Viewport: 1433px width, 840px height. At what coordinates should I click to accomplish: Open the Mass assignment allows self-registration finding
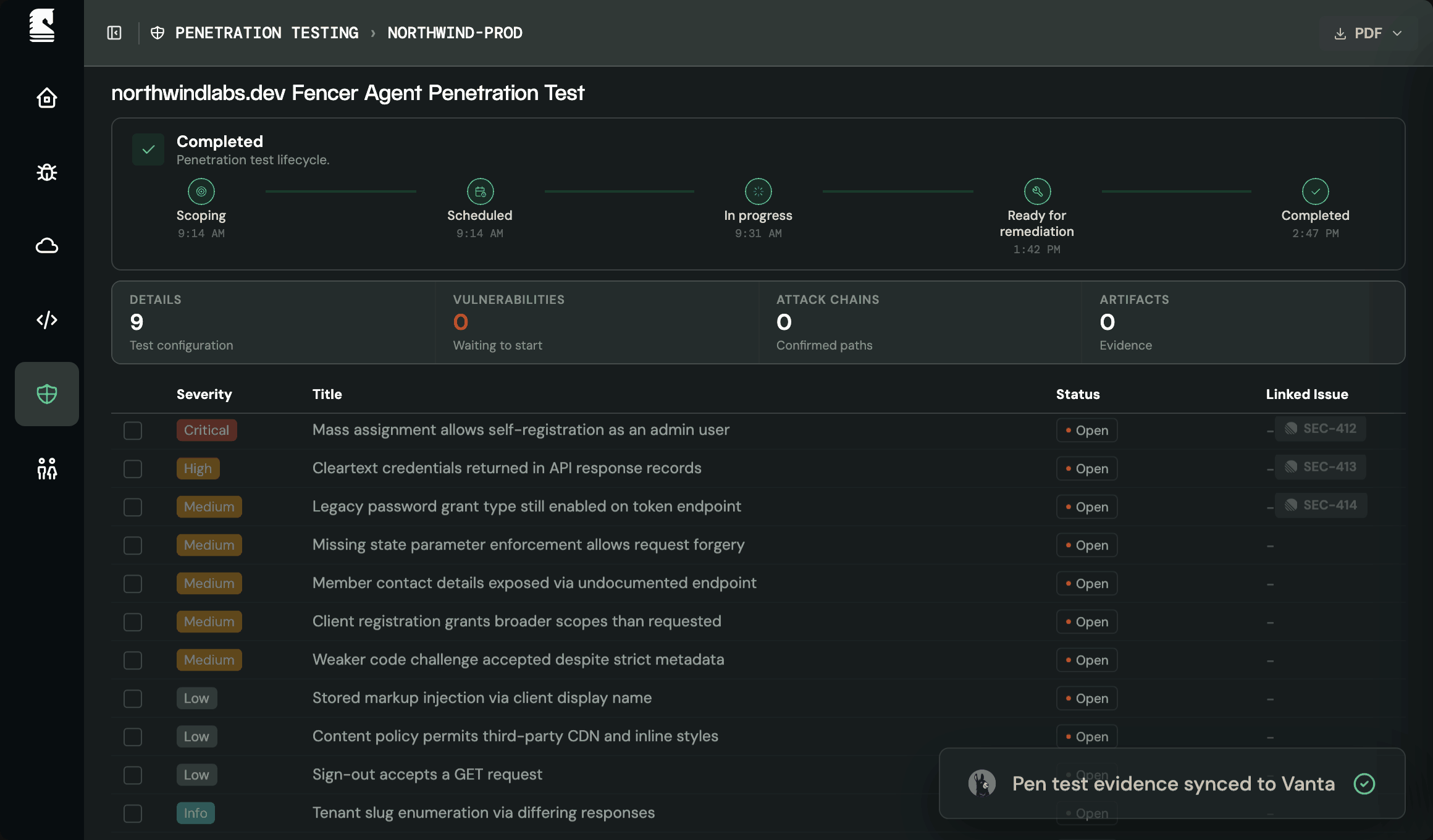coord(521,430)
